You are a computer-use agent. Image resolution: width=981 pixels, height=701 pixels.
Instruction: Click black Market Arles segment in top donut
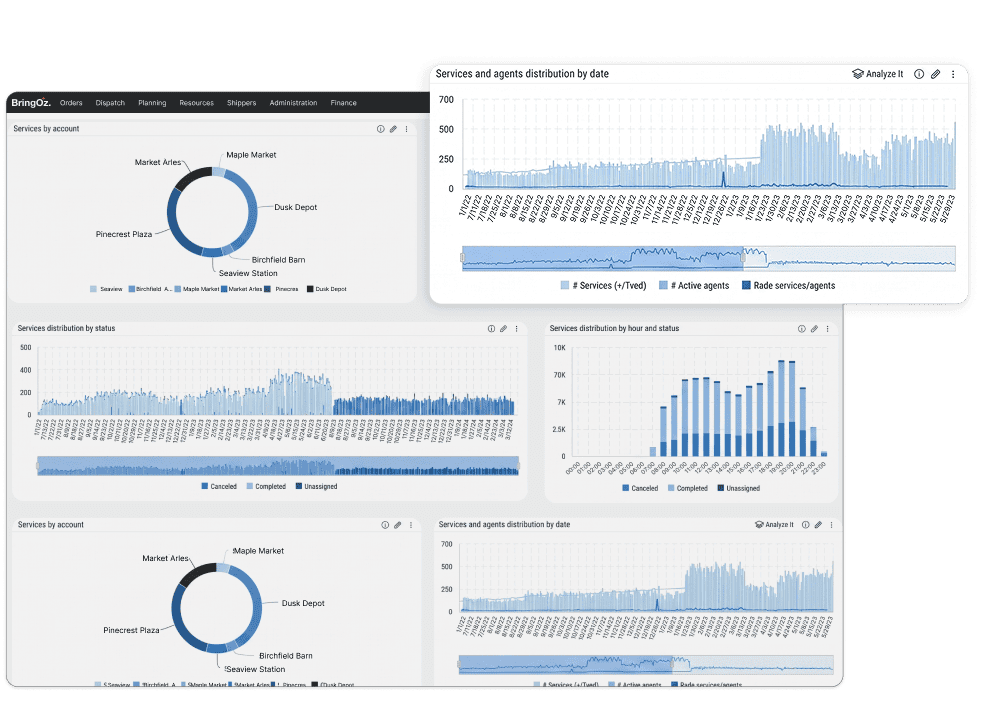(x=193, y=177)
